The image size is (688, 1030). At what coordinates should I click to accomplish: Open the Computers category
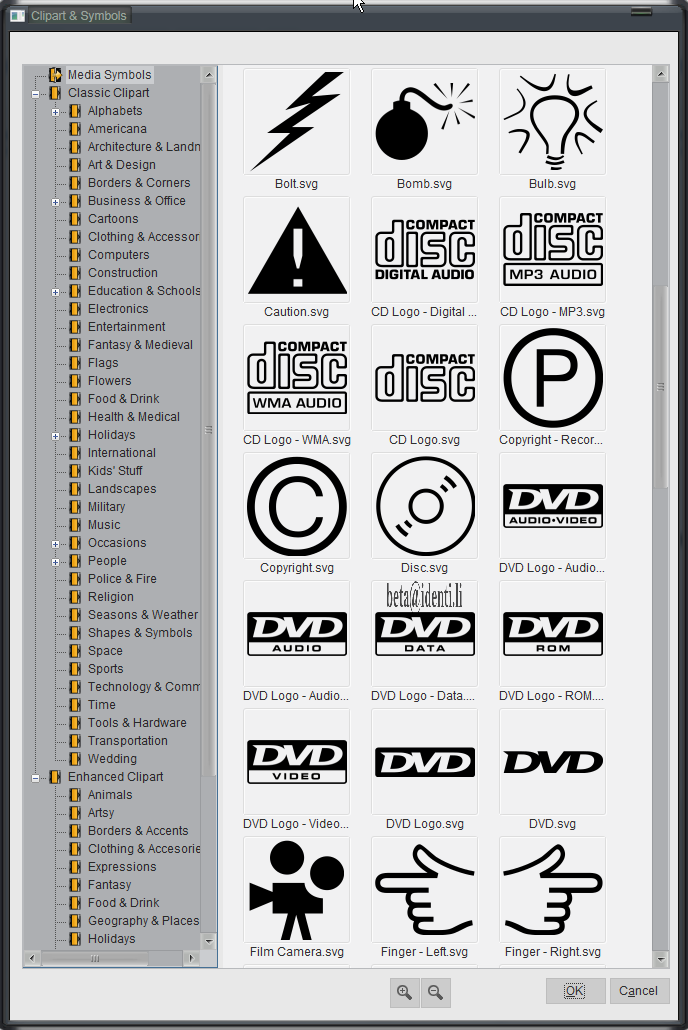pos(118,255)
